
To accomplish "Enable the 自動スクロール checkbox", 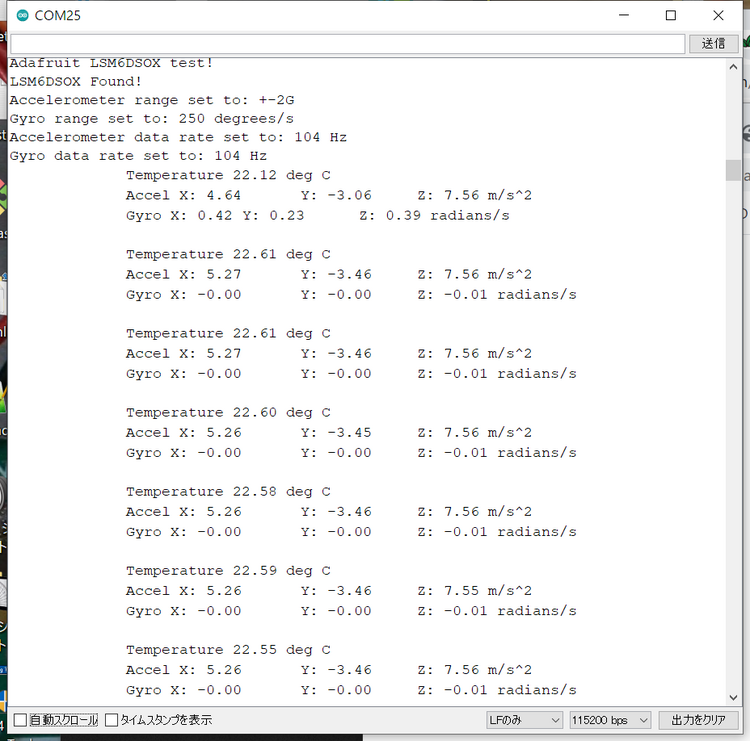I will tap(20, 720).
